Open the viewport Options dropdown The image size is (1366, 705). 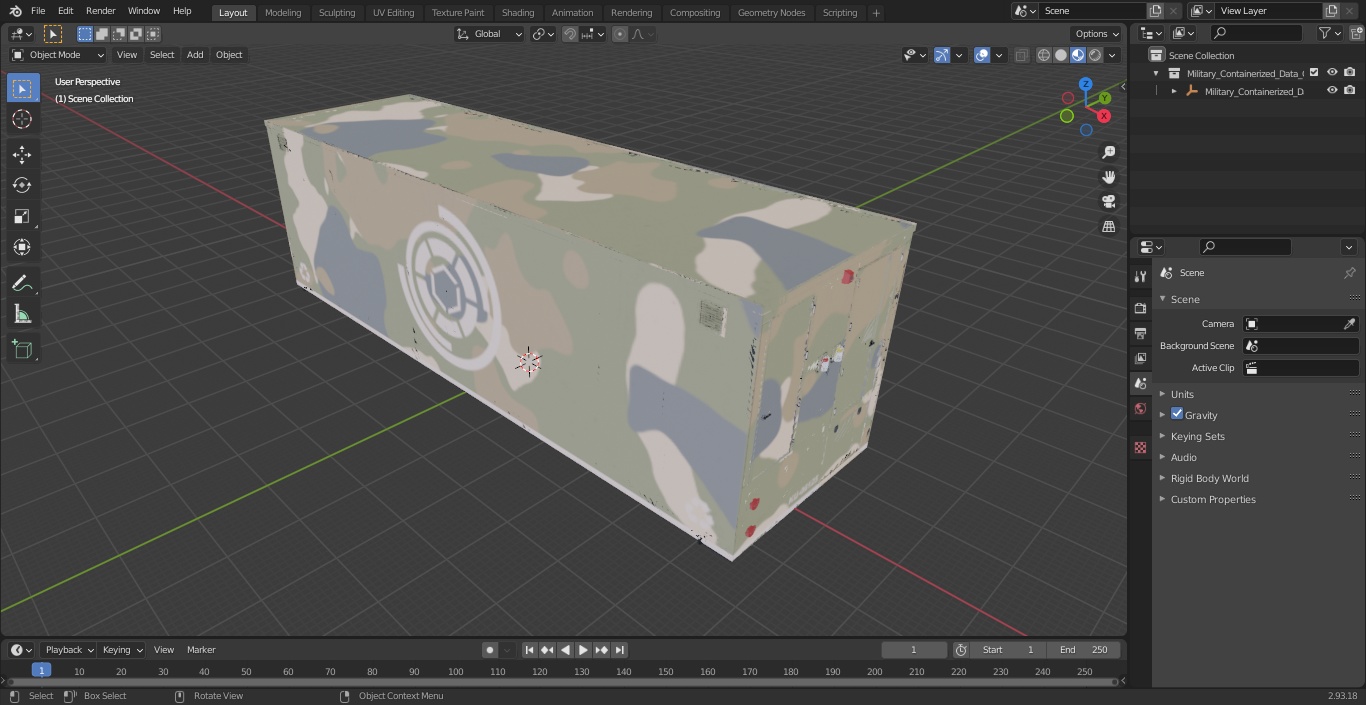click(x=1097, y=34)
